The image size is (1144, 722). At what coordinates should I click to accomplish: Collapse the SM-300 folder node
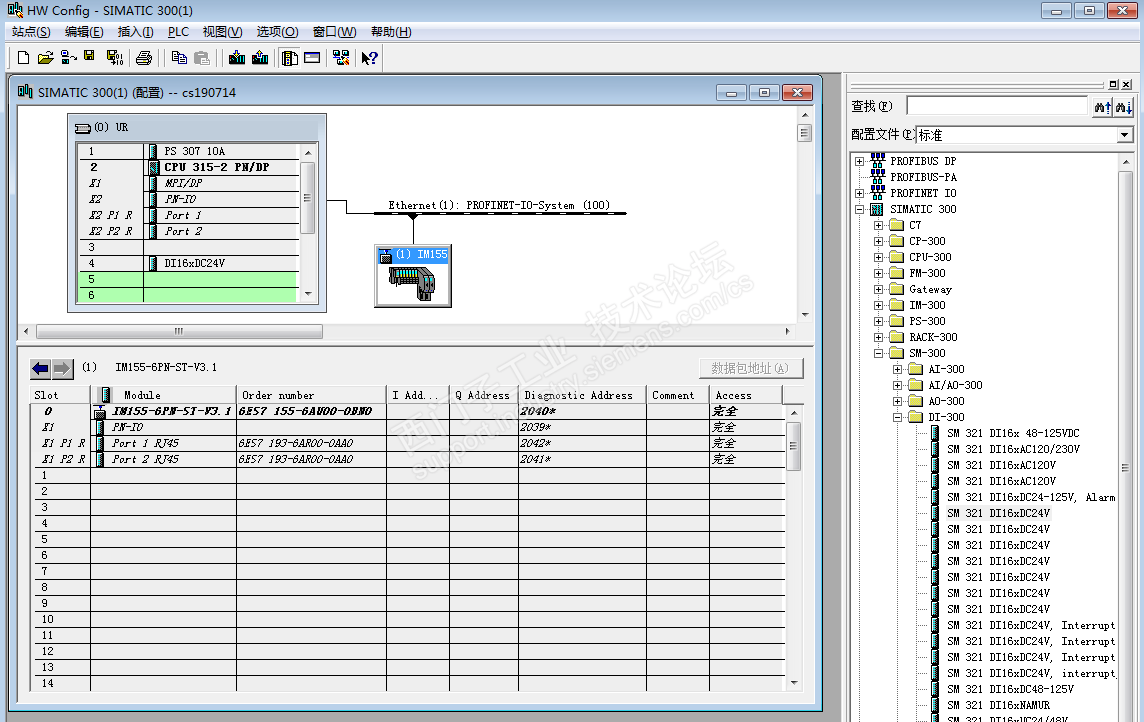pyautogui.click(x=879, y=353)
